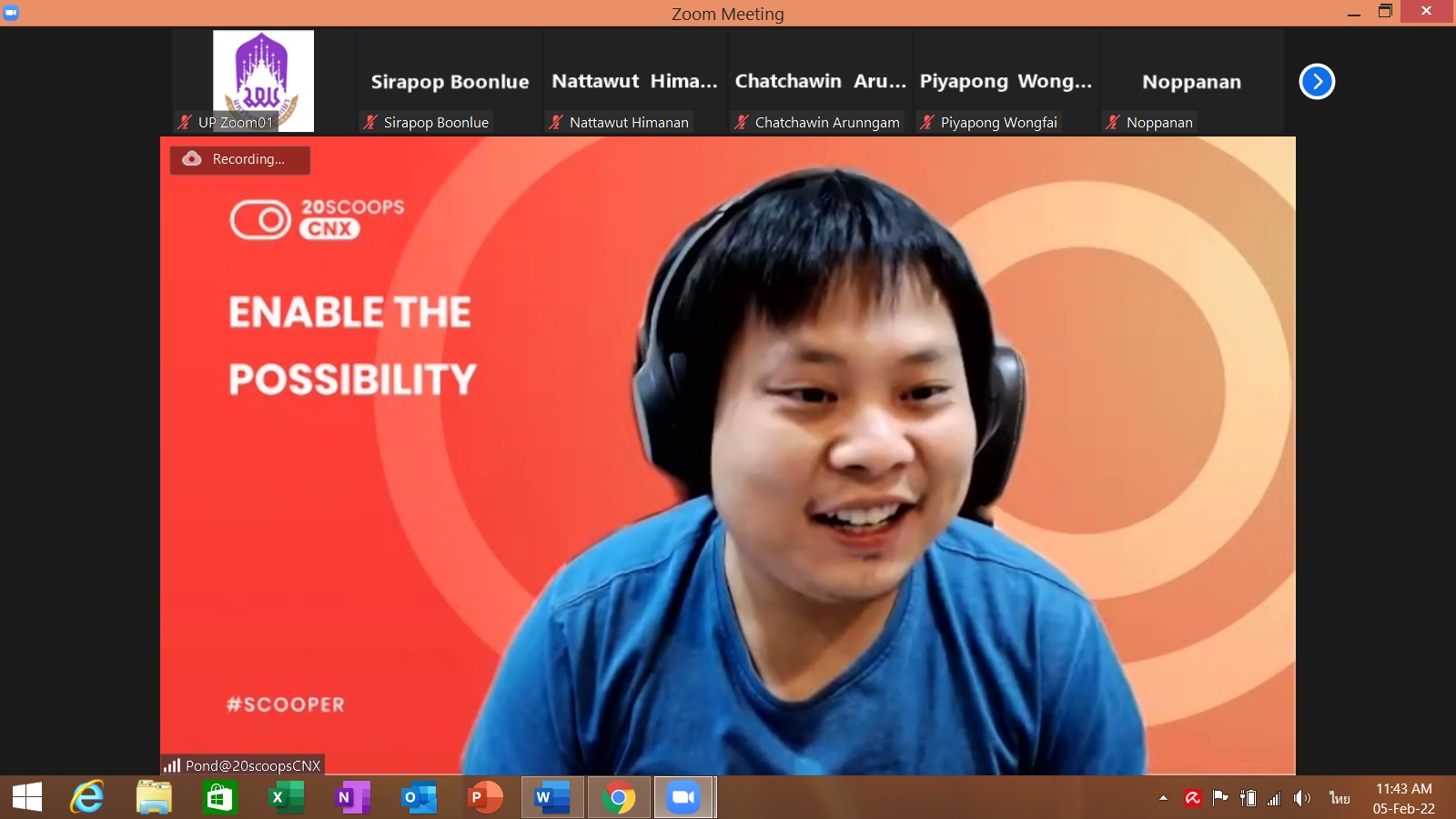Show the next page of participant thumbnails

[1317, 82]
